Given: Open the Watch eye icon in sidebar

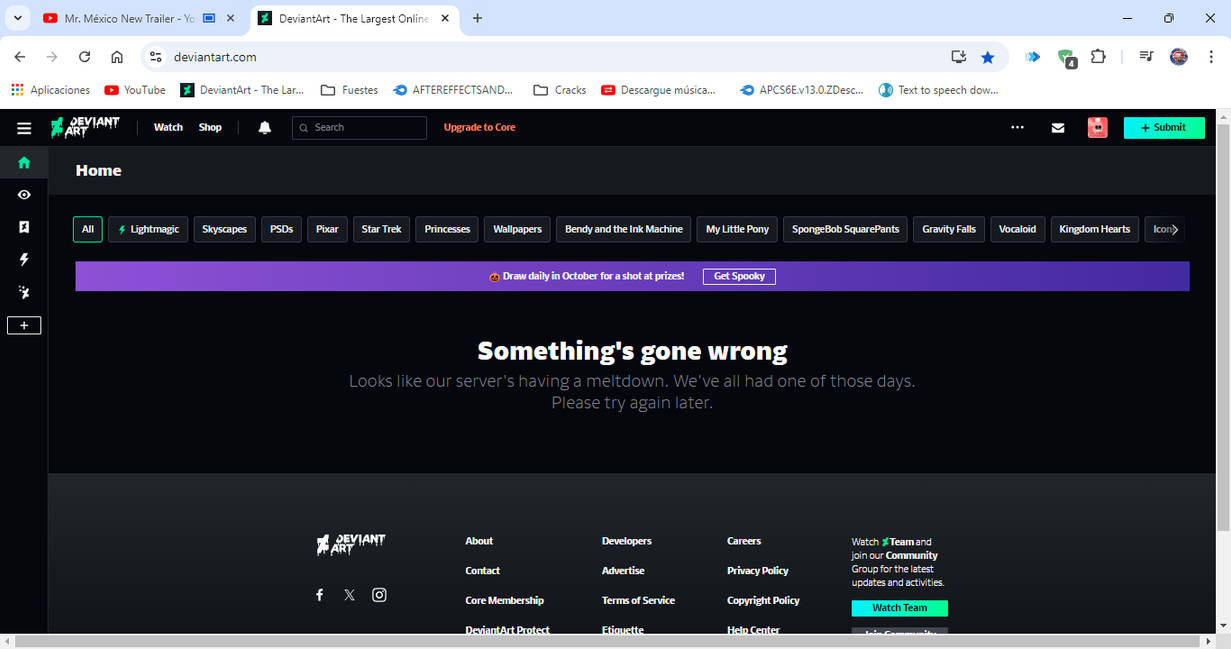Looking at the screenshot, I should click(24, 195).
